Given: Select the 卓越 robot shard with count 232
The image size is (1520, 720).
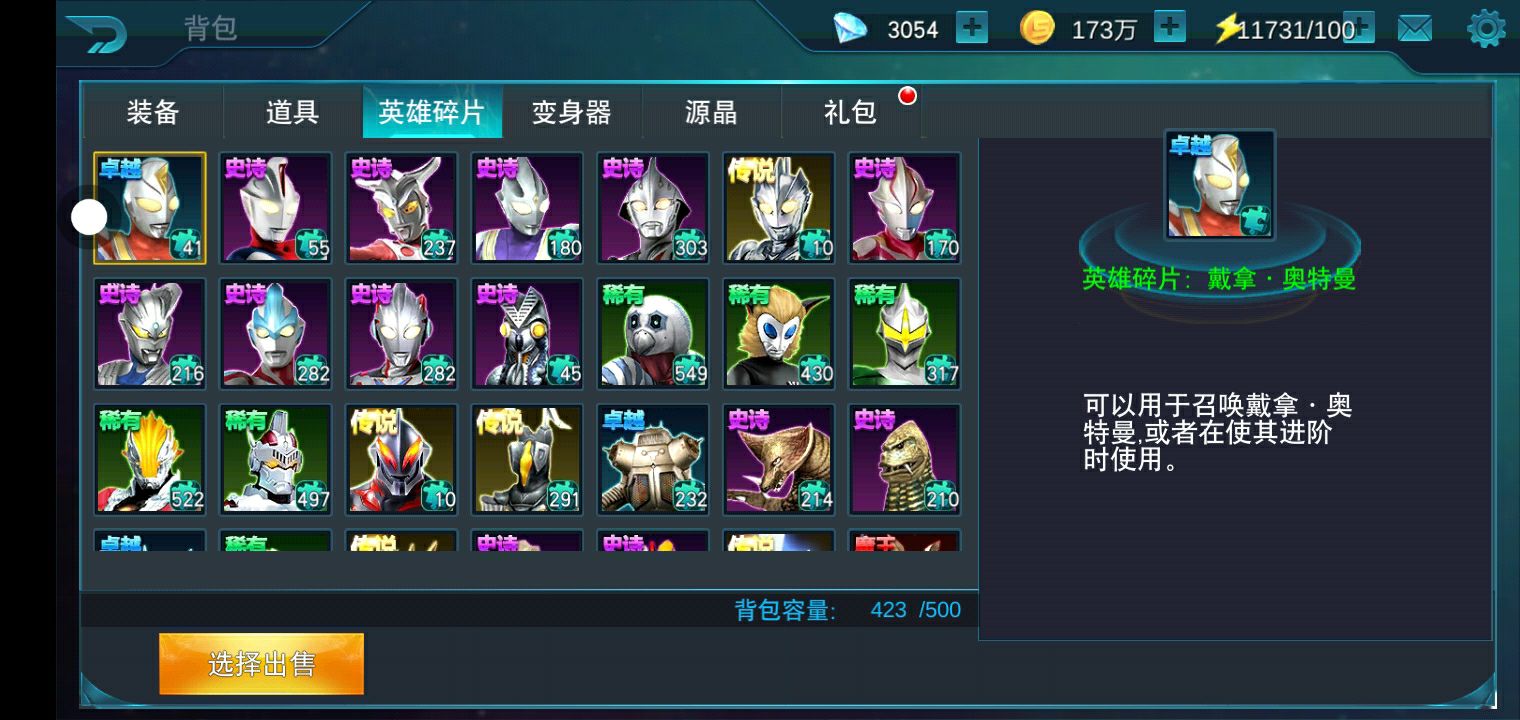Looking at the screenshot, I should point(653,460).
